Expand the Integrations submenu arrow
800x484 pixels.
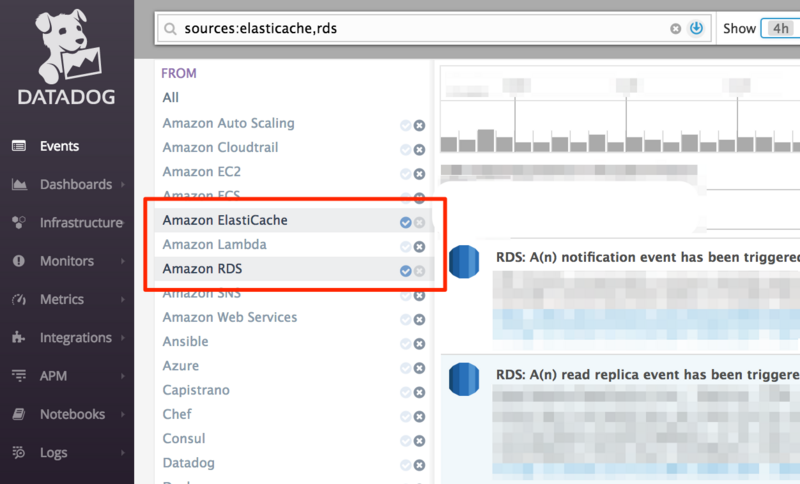click(x=123, y=338)
